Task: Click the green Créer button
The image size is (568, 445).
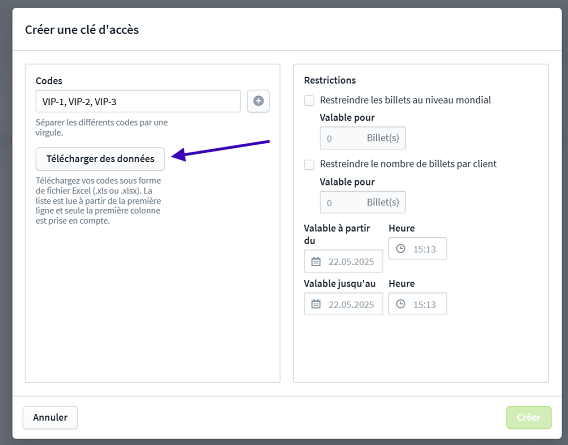Action: click(x=529, y=417)
